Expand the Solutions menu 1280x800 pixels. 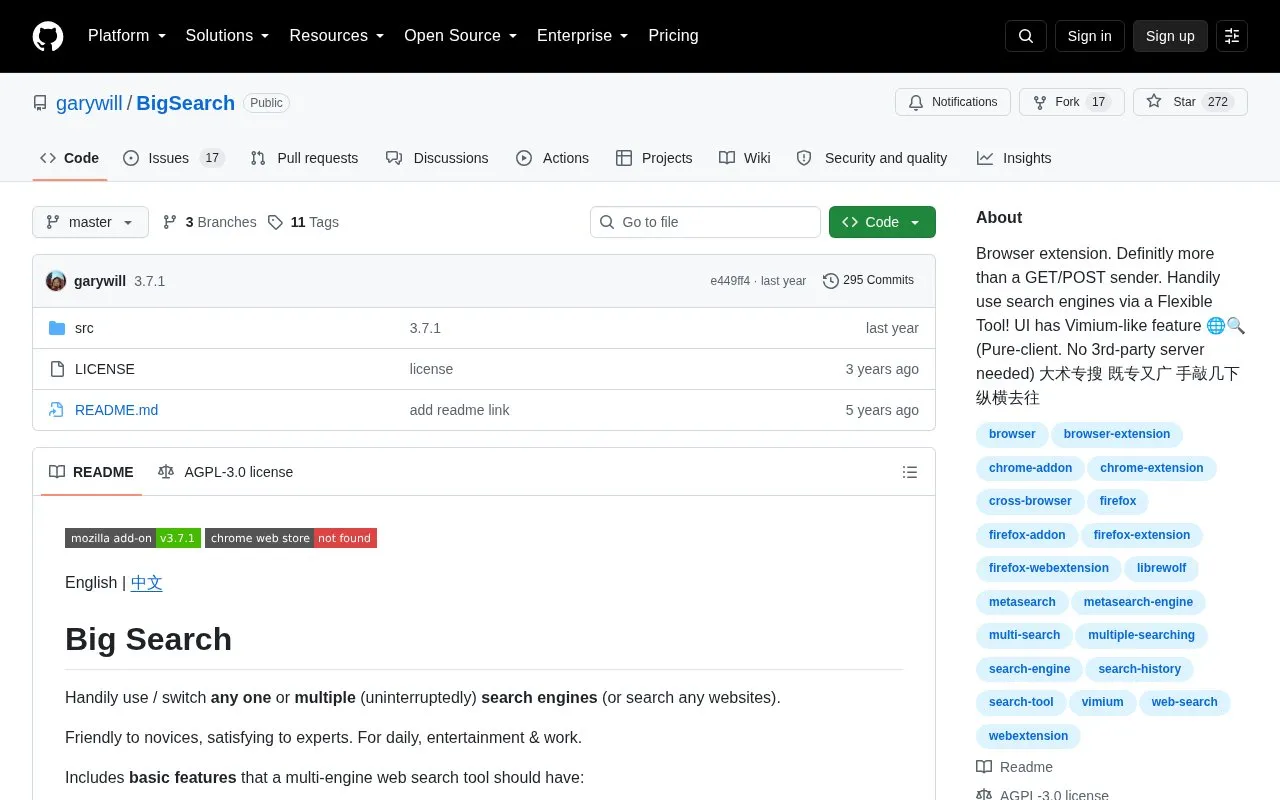(x=228, y=36)
